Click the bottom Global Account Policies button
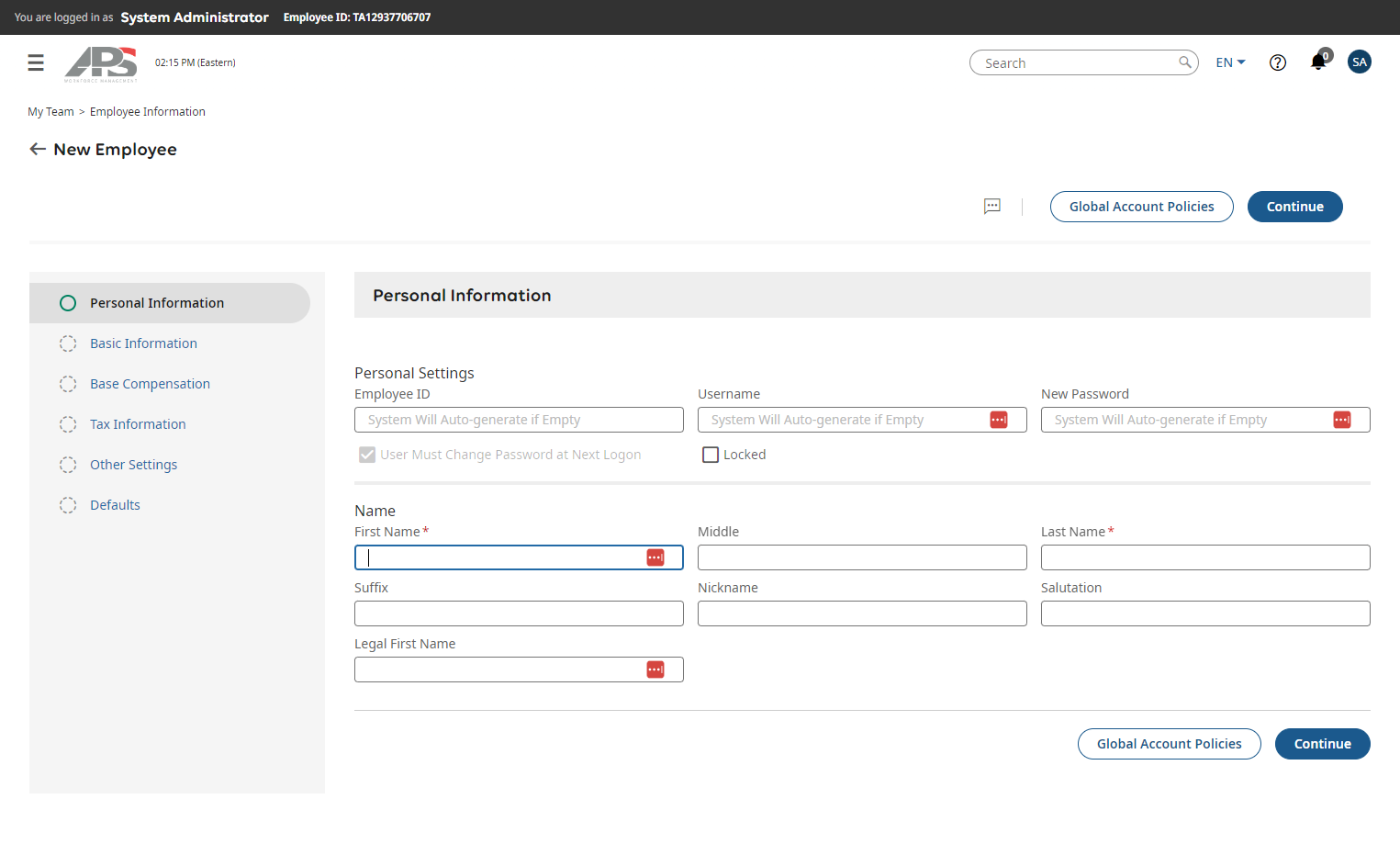 click(x=1169, y=744)
